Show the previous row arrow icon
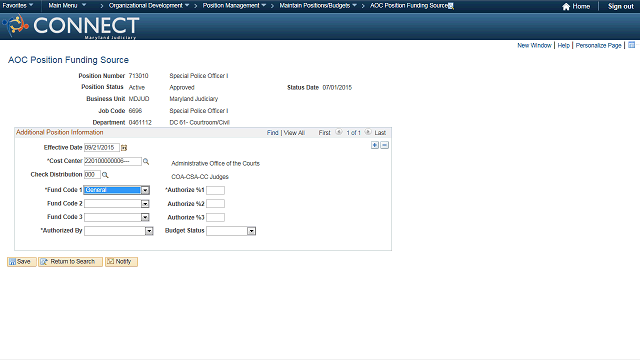The height and width of the screenshot is (360, 640). click(x=339, y=132)
